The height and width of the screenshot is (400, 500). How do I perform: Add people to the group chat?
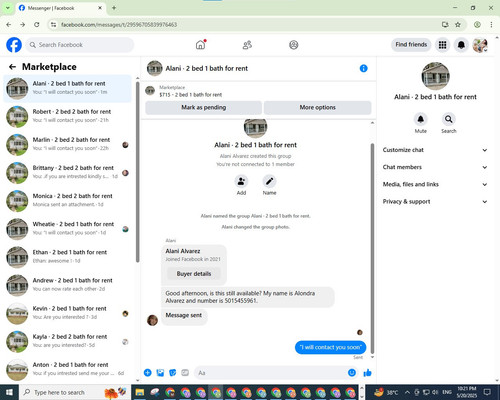[x=241, y=181]
